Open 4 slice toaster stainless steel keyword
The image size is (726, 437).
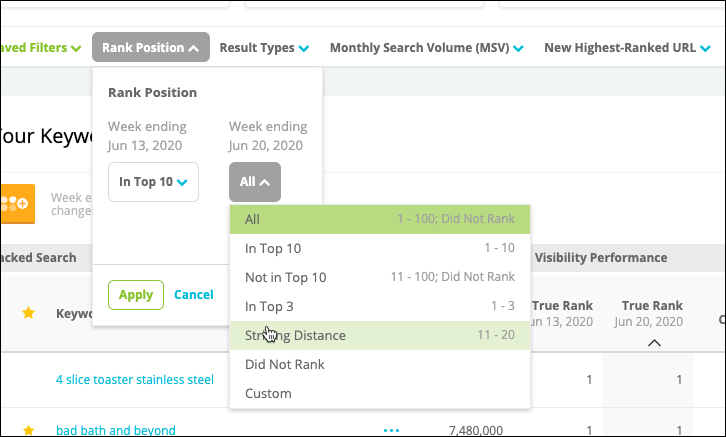coord(135,380)
